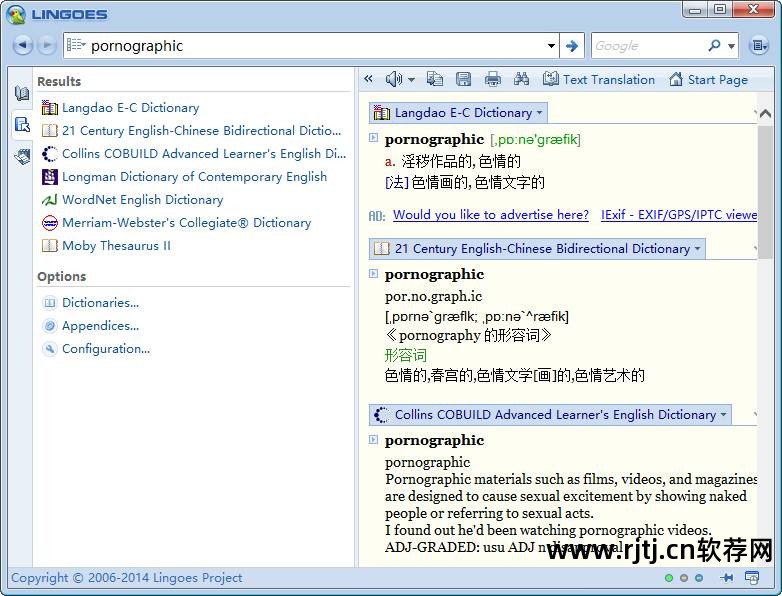The width and height of the screenshot is (782, 596).
Task: Select Collins COBUILD Advanced Learner's result
Action: [204, 154]
